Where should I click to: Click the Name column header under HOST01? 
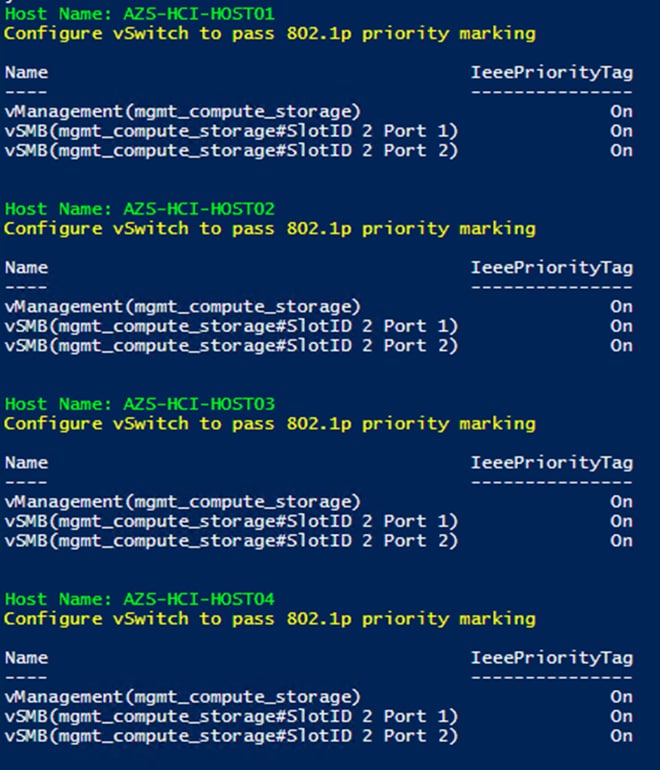point(27,73)
